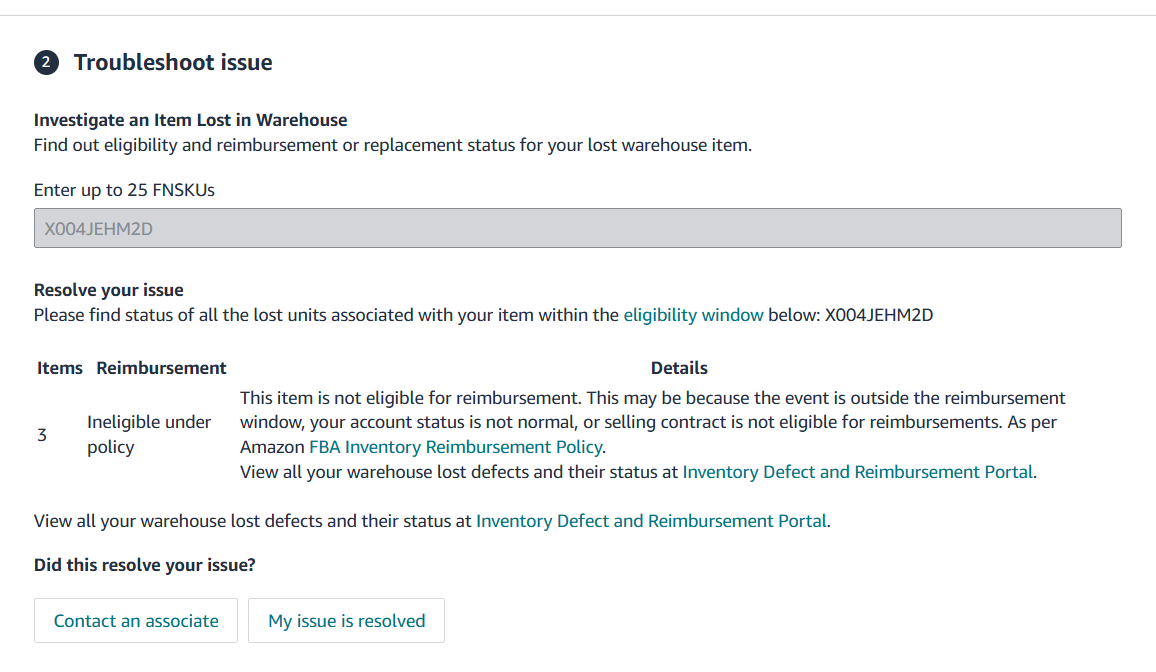The image size is (1156, 672).
Task: Click the Items column header
Action: (60, 368)
